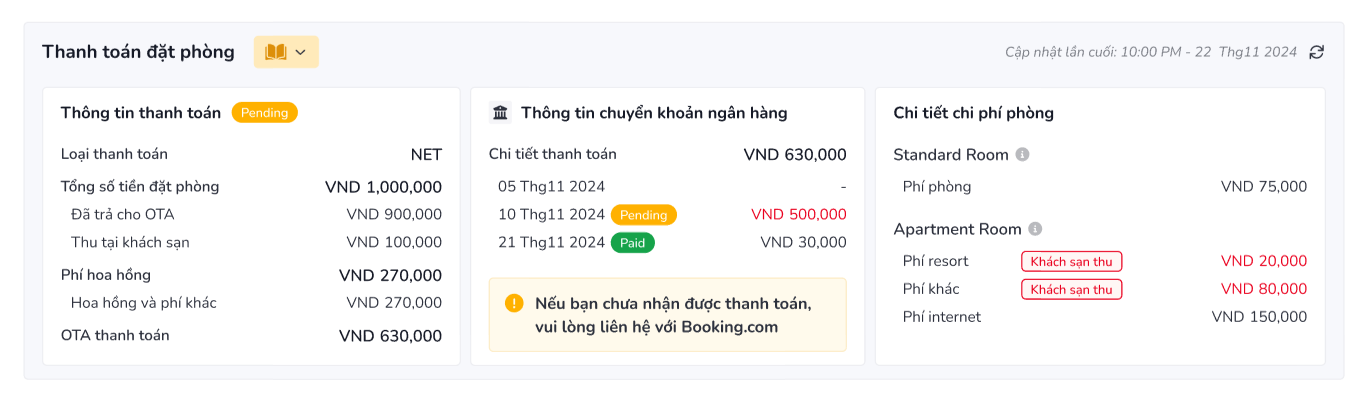This screenshot has height=399, width=1364.
Task: Click the Khách sạn thu tag for Phí resort
Action: [x=1071, y=261]
